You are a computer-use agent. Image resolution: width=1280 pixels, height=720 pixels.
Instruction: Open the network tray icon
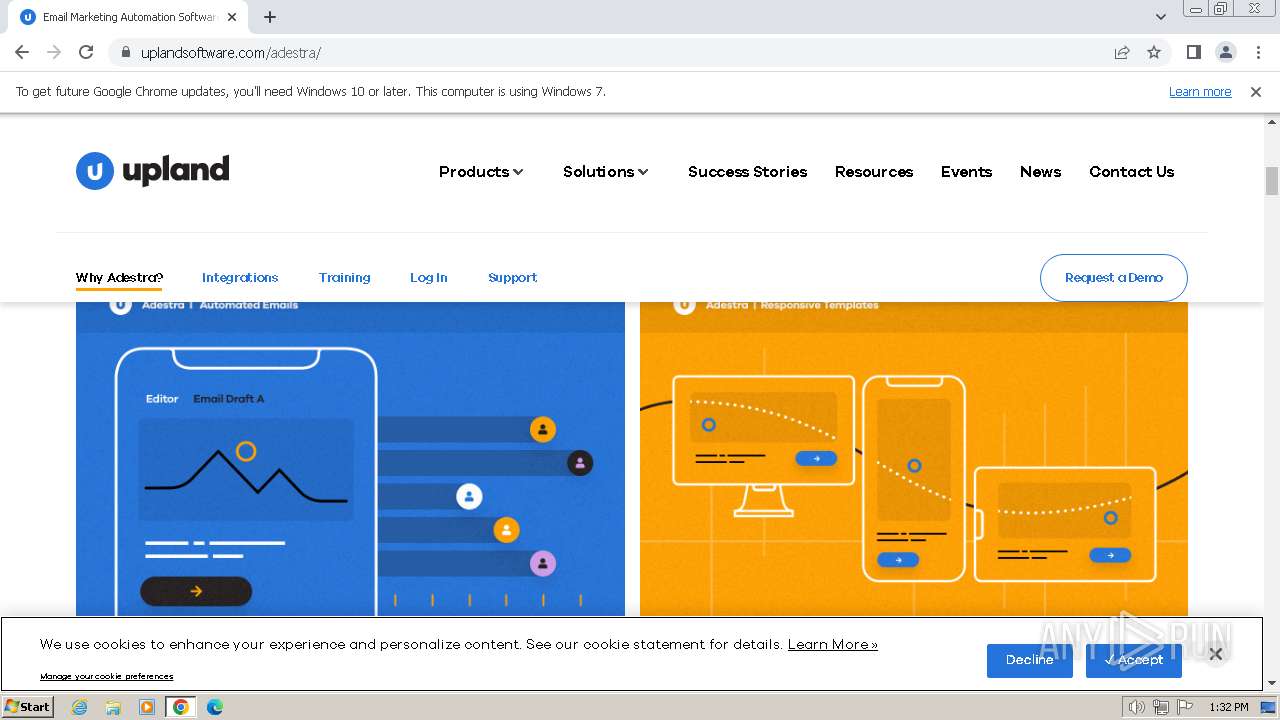[x=1161, y=707]
